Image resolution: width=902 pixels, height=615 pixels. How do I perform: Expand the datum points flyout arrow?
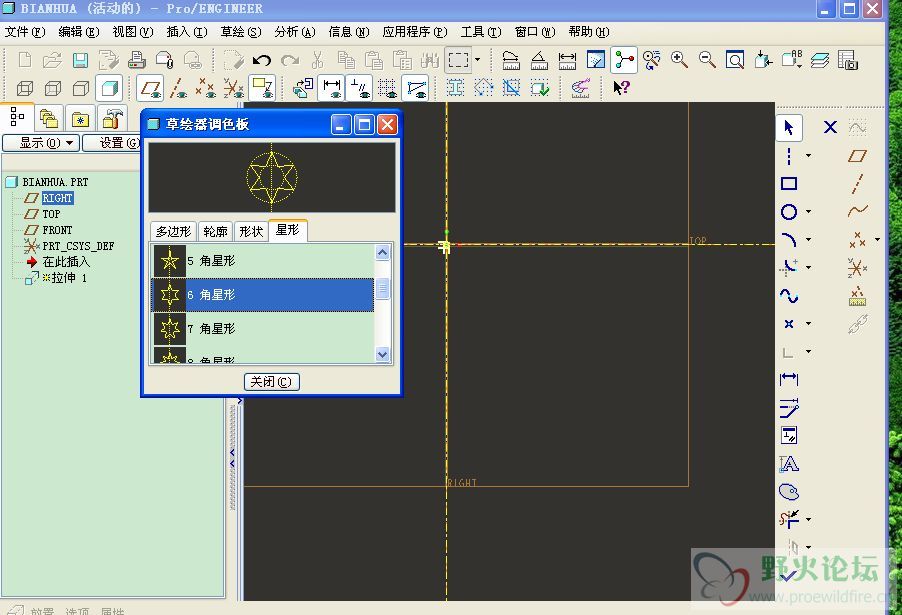pos(877,239)
